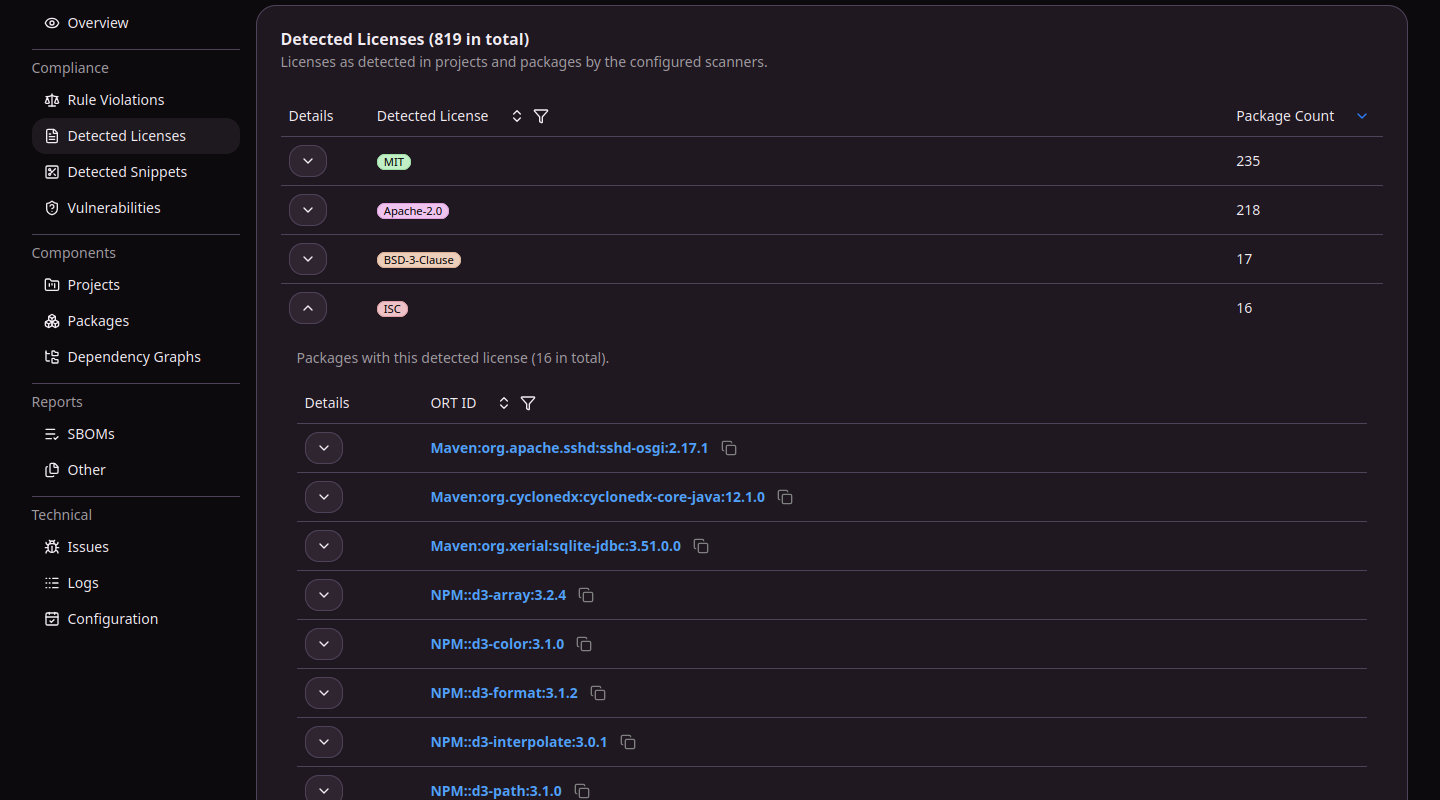This screenshot has height=800, width=1440.
Task: Filter the ORT ID column
Action: [x=528, y=403]
